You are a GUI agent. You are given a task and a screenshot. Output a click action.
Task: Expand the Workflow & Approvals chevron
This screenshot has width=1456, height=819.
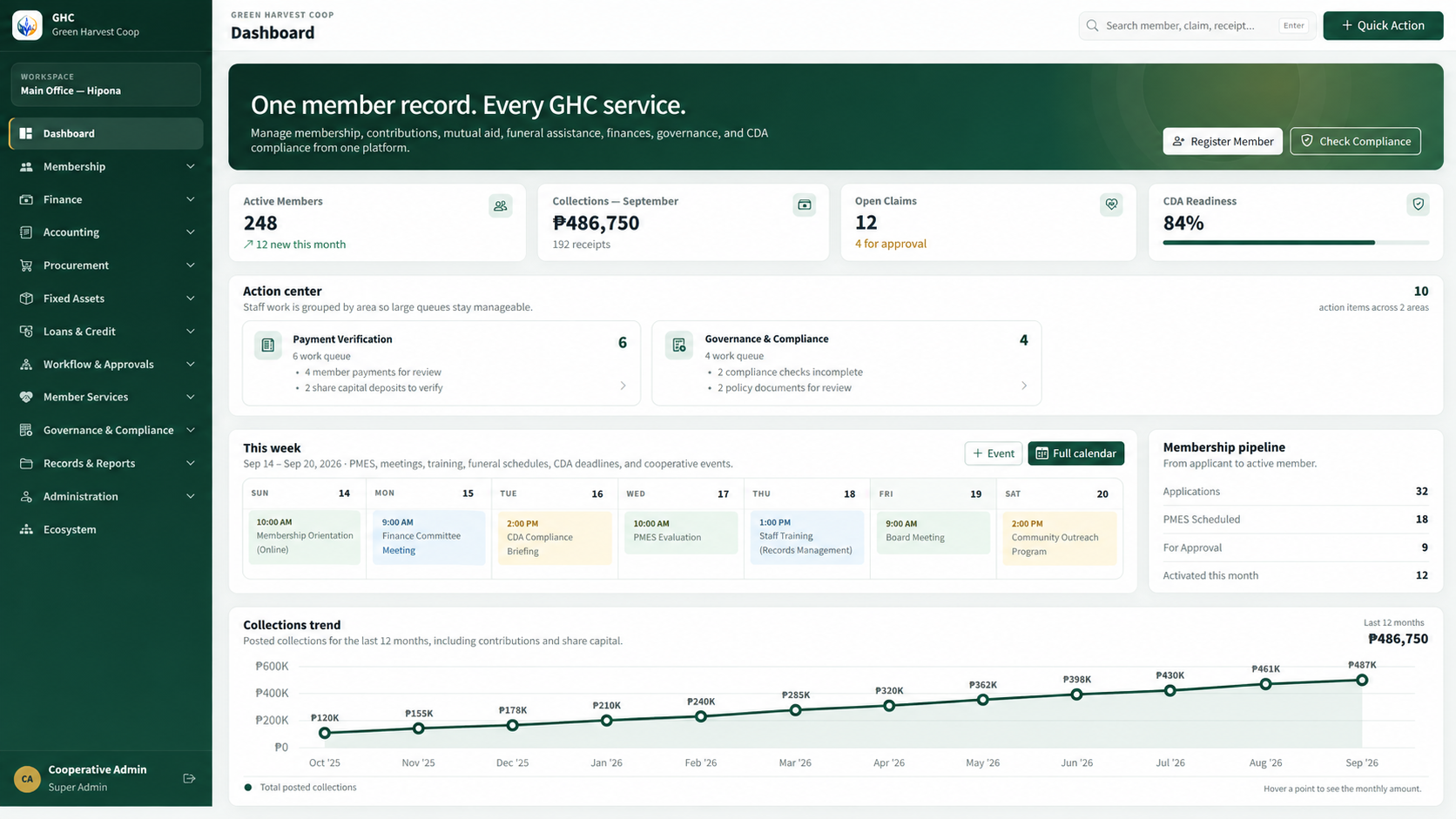(x=190, y=365)
